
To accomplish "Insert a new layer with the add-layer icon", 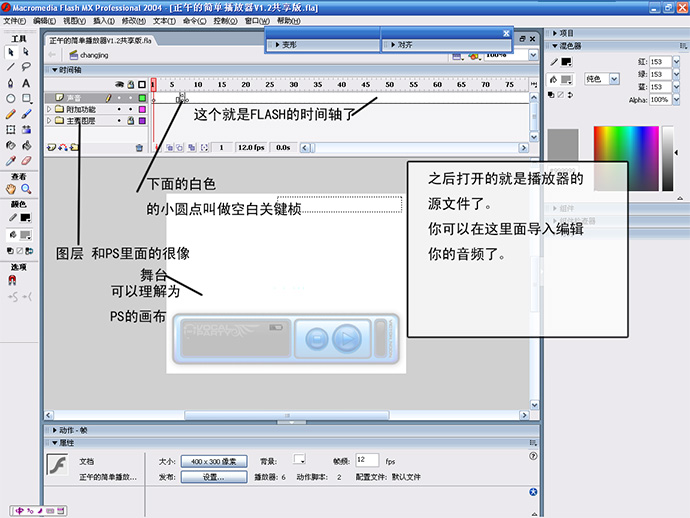I will [x=51, y=147].
